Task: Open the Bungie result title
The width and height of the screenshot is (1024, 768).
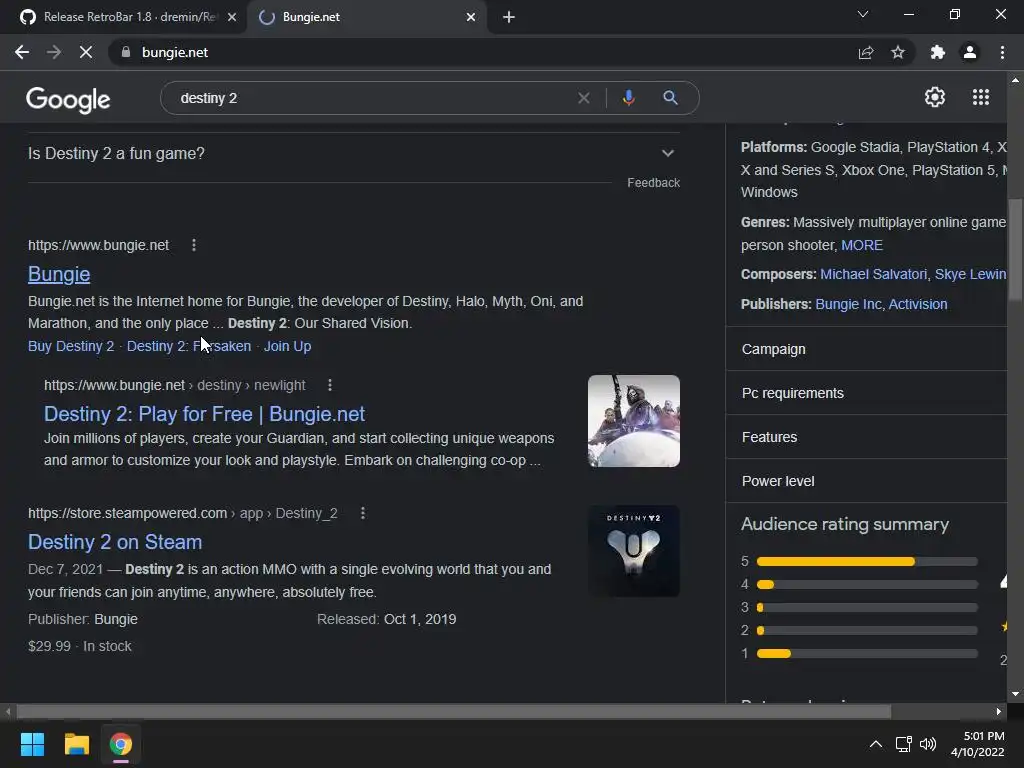Action: (x=59, y=274)
